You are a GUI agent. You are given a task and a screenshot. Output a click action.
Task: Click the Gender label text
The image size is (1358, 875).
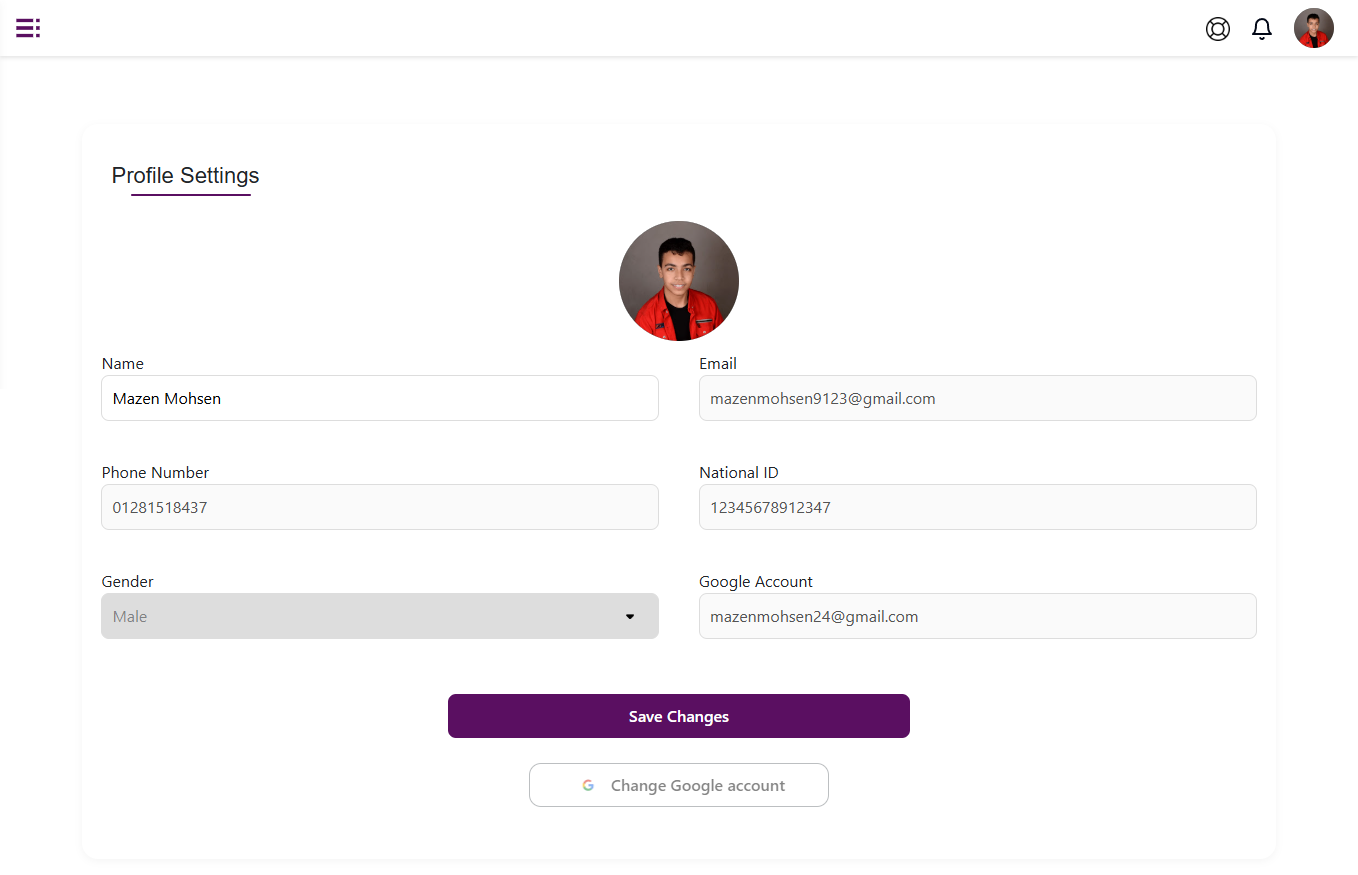pyautogui.click(x=128, y=582)
